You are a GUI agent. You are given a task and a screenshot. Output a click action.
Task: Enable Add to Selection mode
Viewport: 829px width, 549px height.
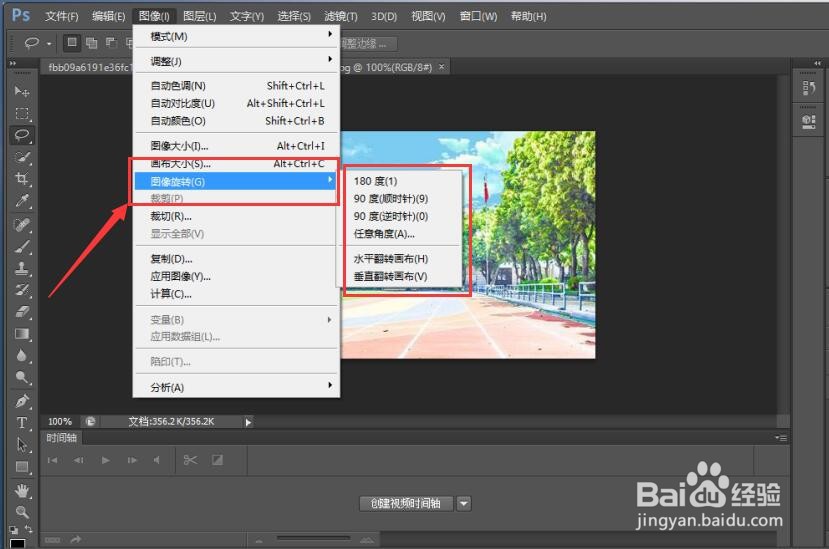(x=91, y=43)
